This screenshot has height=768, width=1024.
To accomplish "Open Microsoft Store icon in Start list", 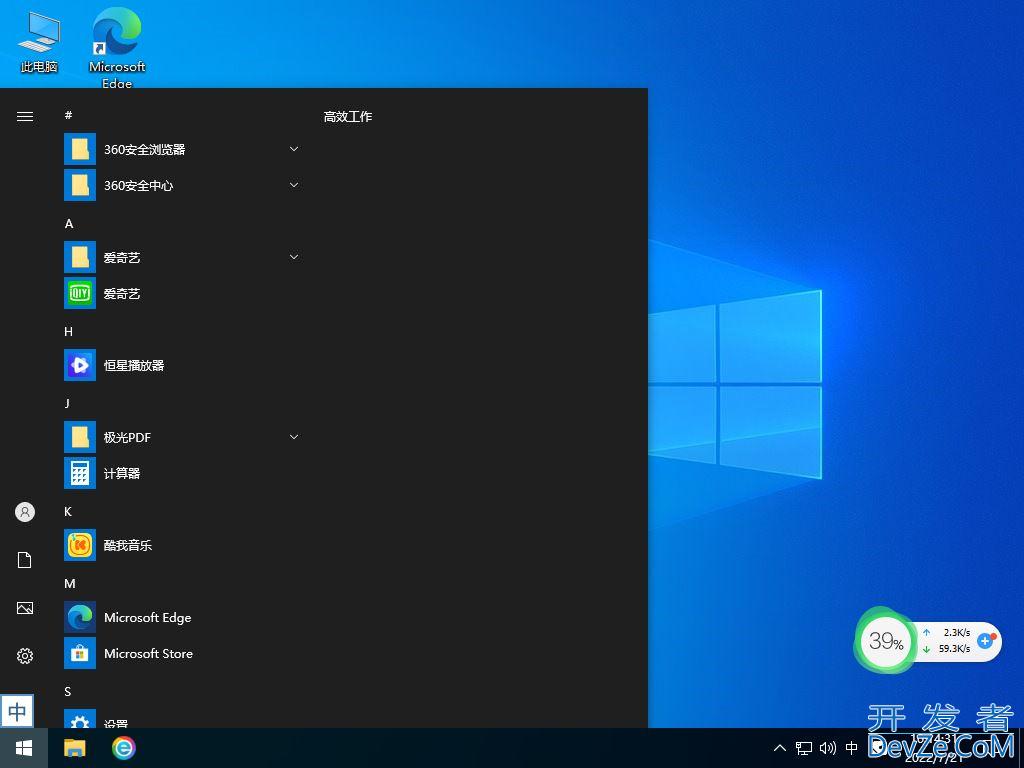I will click(80, 653).
